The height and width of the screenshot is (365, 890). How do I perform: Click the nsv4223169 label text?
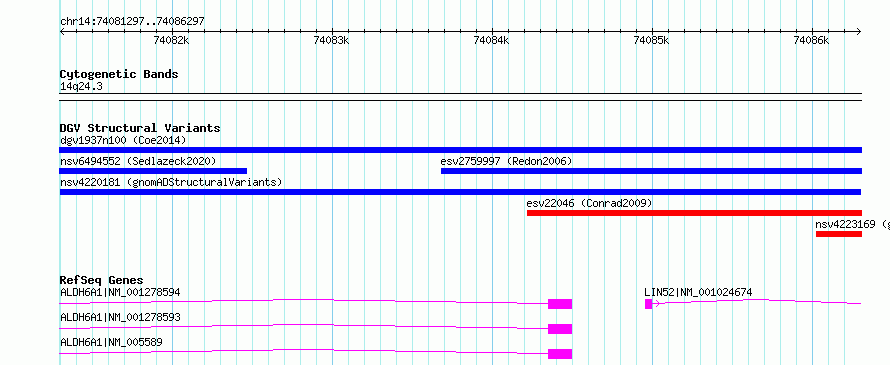846,224
